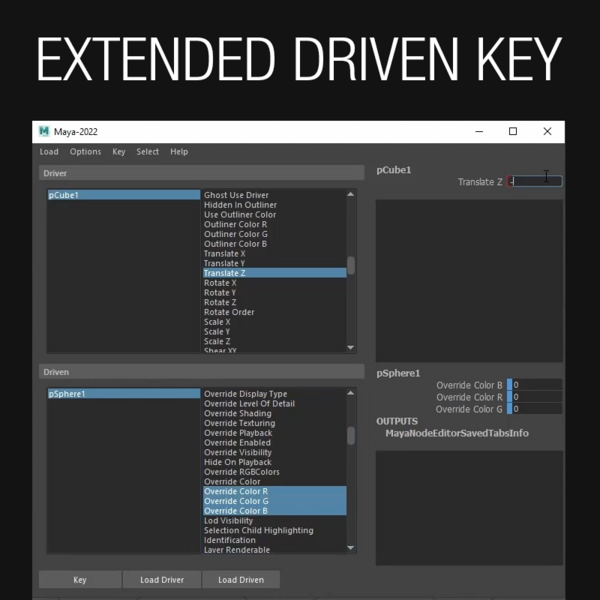The width and height of the screenshot is (600, 600).
Task: Click the Load Driver button
Action: click(162, 579)
